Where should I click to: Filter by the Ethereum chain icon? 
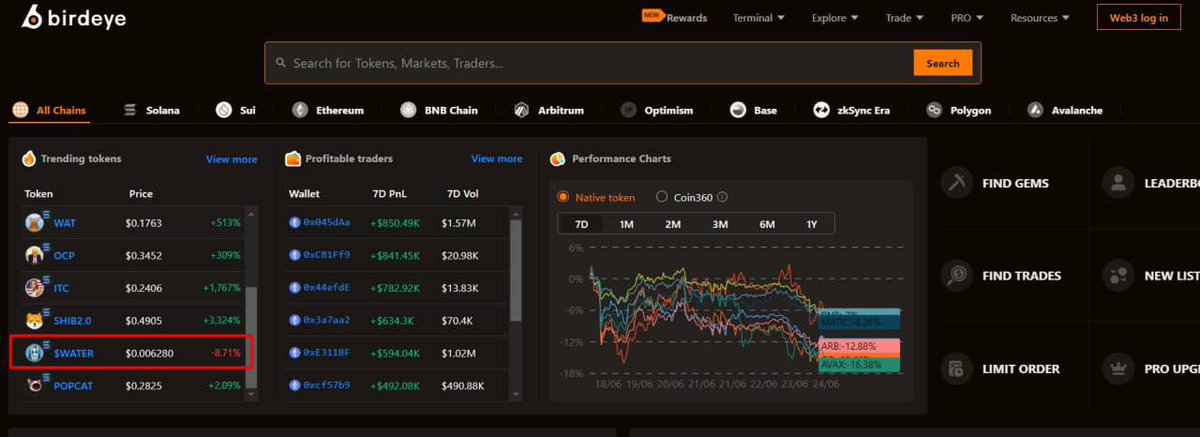point(299,110)
